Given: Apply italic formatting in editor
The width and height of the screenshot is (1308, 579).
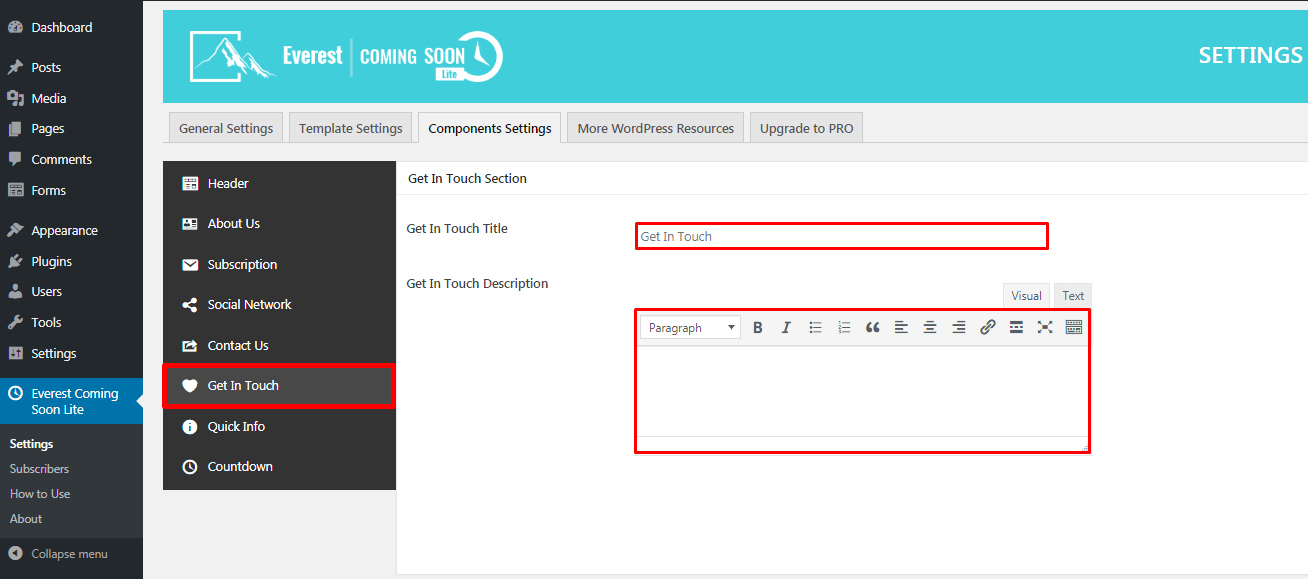Looking at the screenshot, I should (786, 327).
